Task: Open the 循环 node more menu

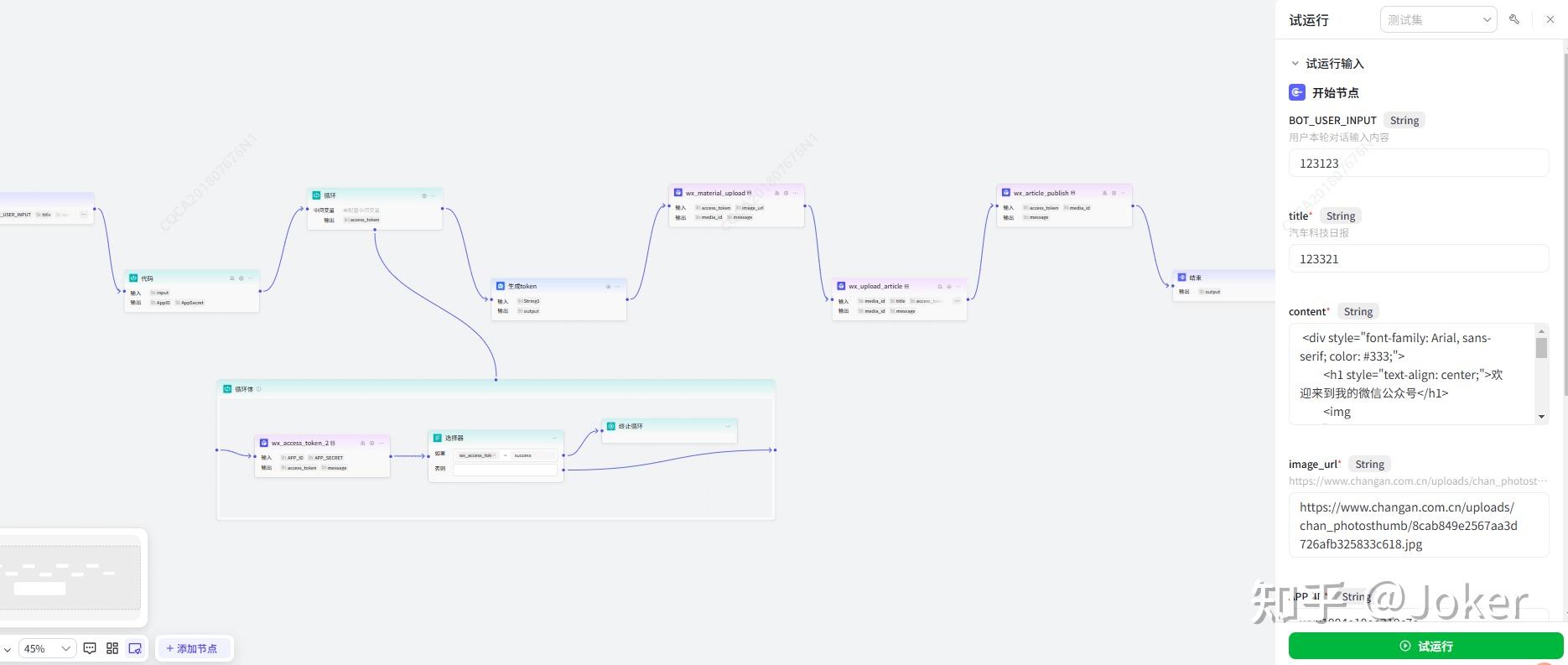Action: [x=433, y=195]
